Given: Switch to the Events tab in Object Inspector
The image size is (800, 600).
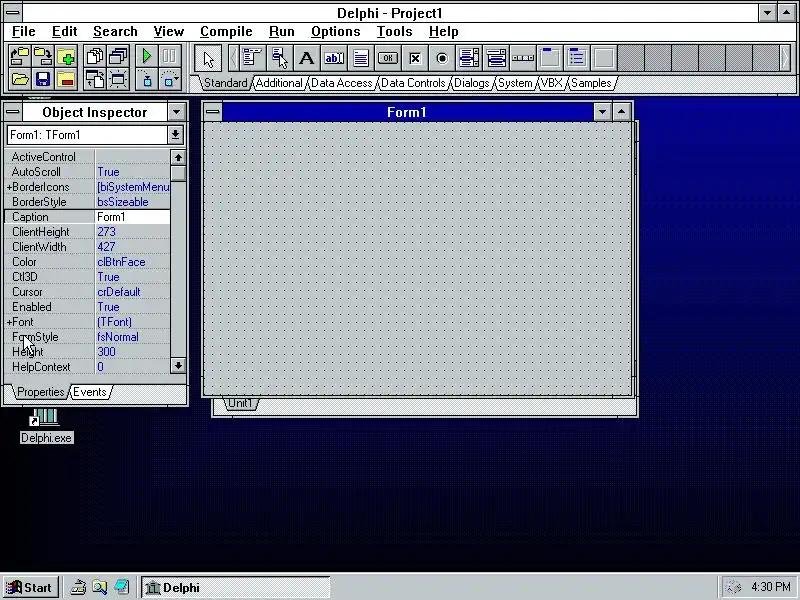Looking at the screenshot, I should [x=90, y=392].
